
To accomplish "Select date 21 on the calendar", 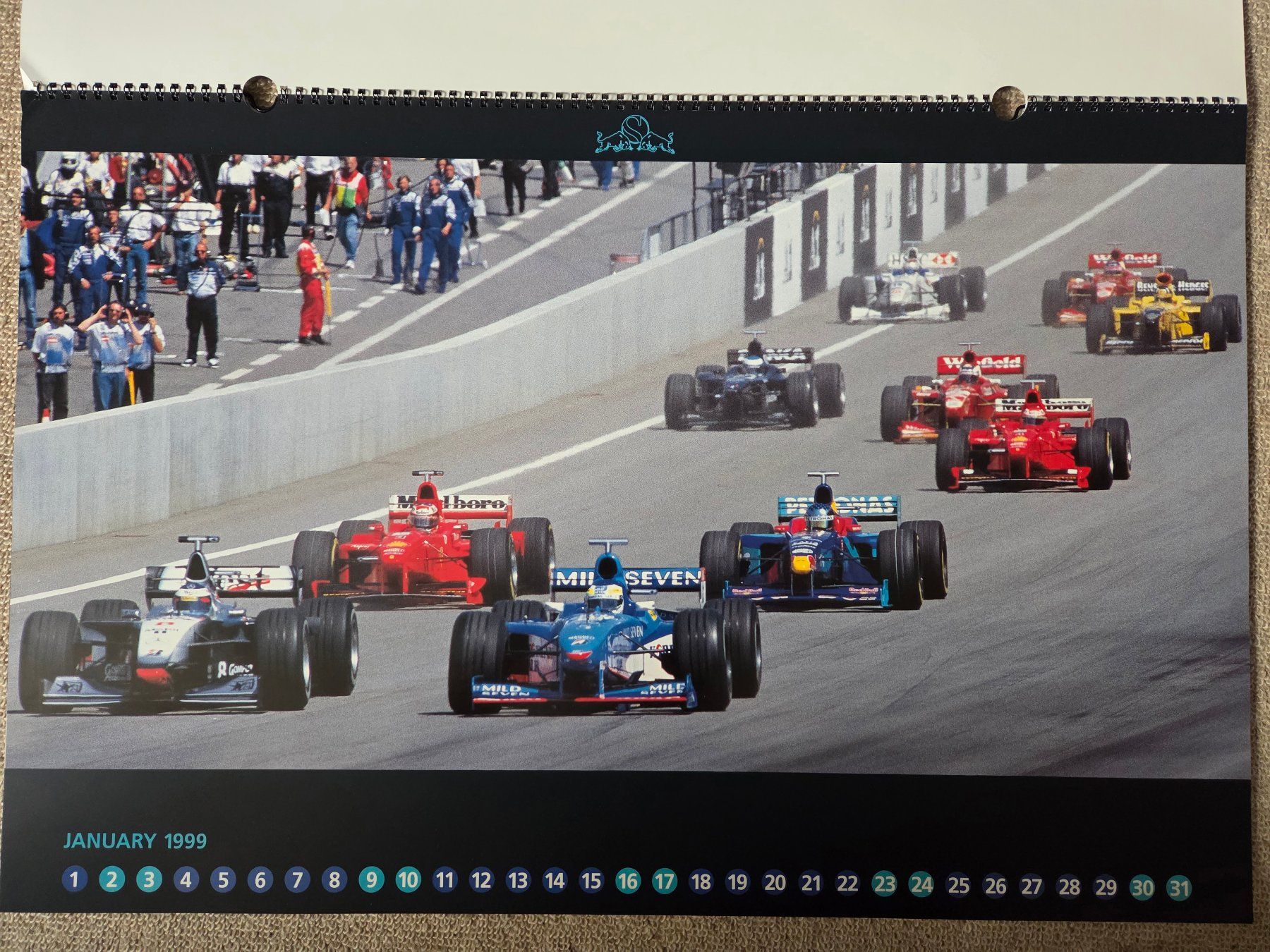I will click(x=811, y=882).
